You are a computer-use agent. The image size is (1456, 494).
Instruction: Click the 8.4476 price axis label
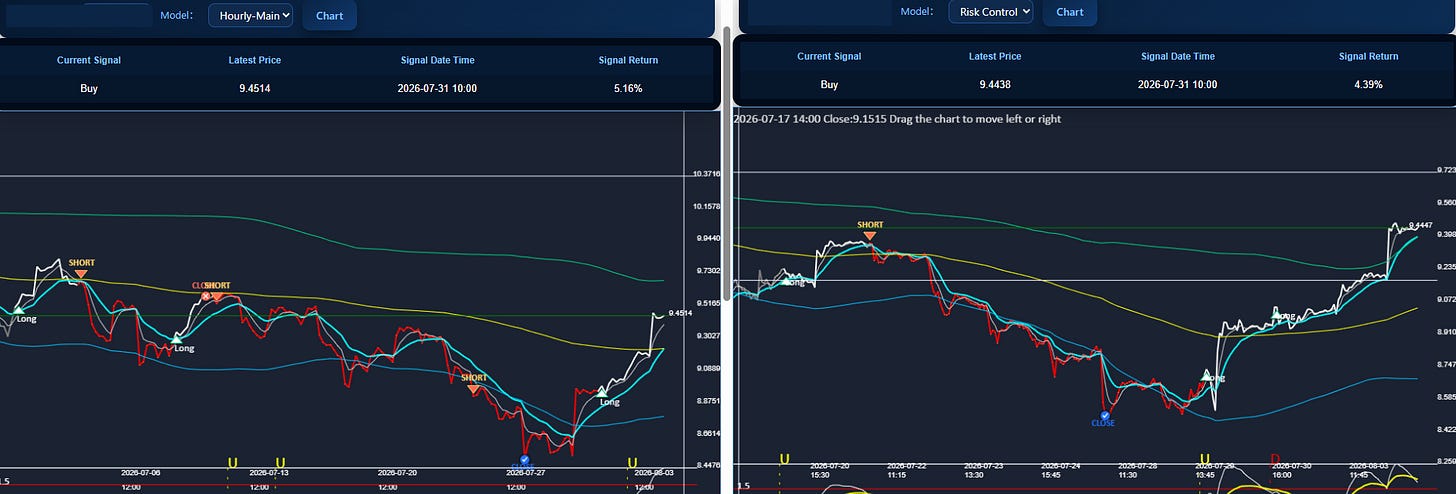[706, 465]
